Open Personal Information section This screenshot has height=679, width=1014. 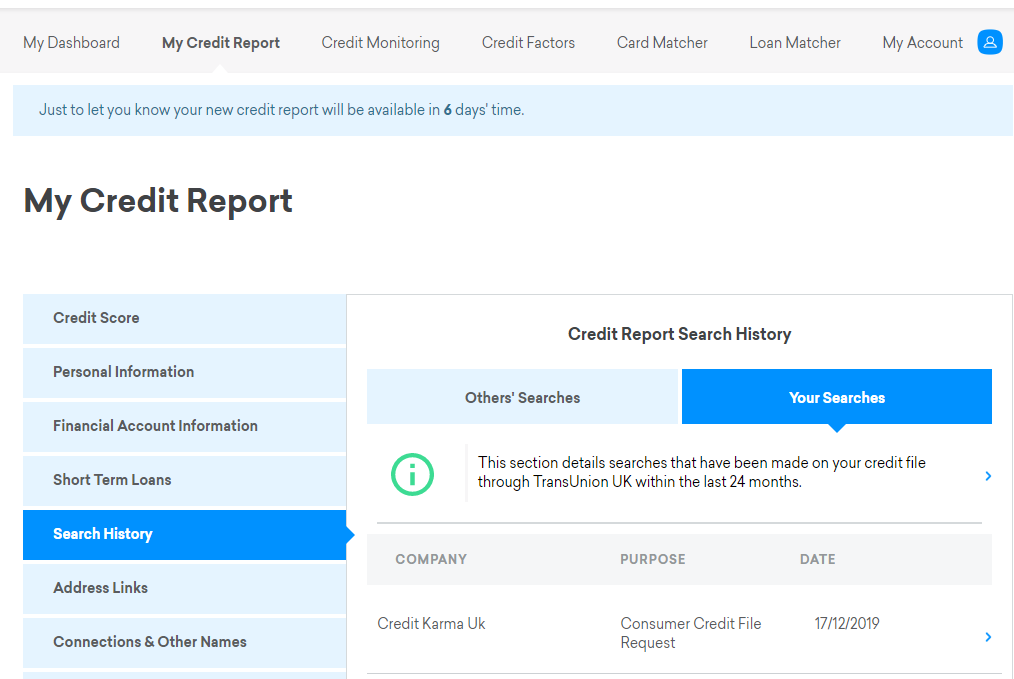coord(184,372)
